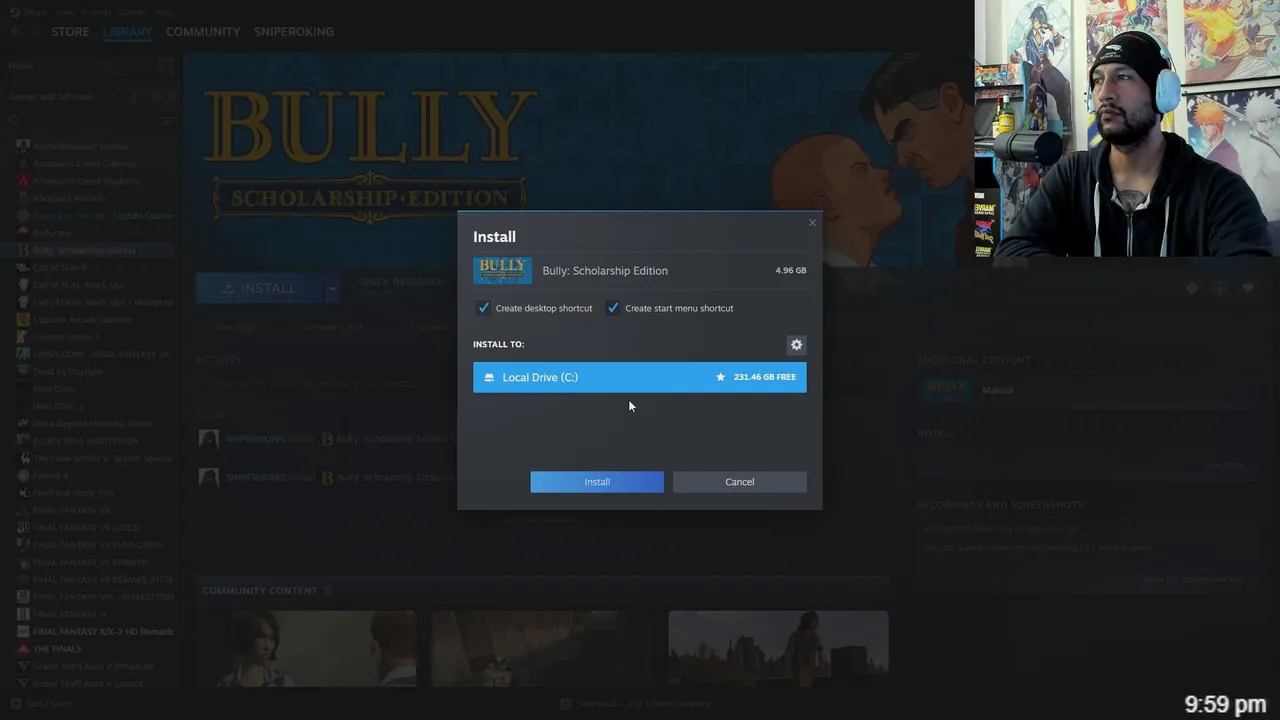Open the advanced filter icon next to search
Screen dimensions: 1280x720
(166, 121)
